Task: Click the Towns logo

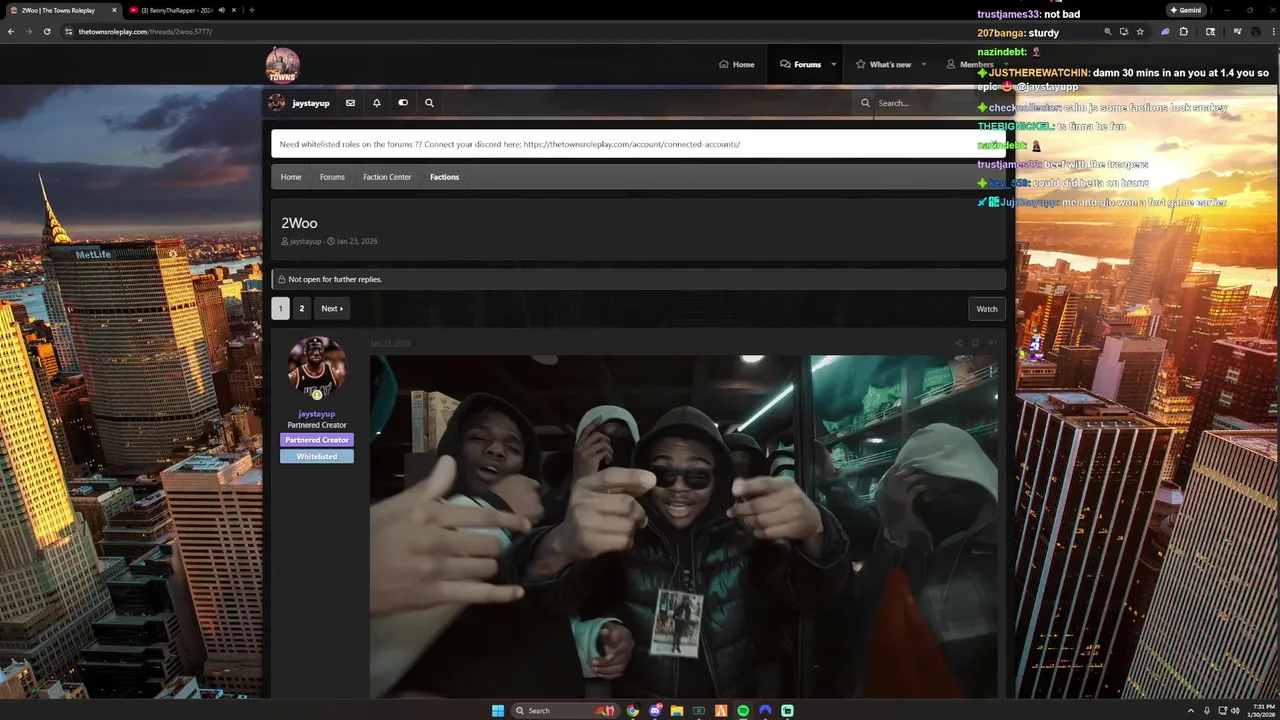Action: (282, 65)
